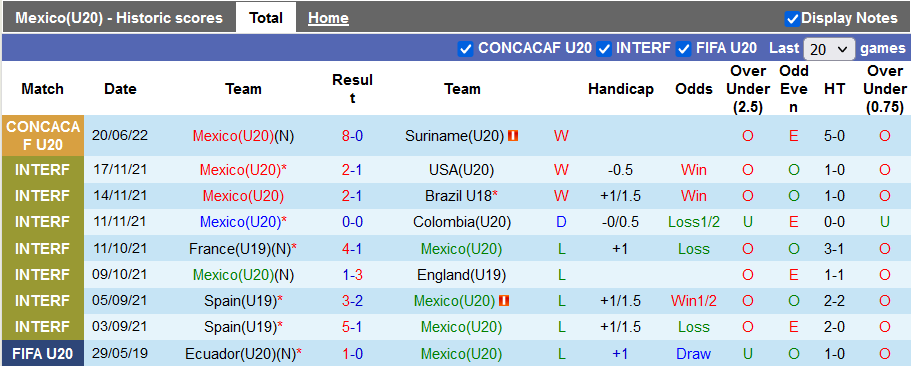Click the date 11/10/21

pos(120,249)
